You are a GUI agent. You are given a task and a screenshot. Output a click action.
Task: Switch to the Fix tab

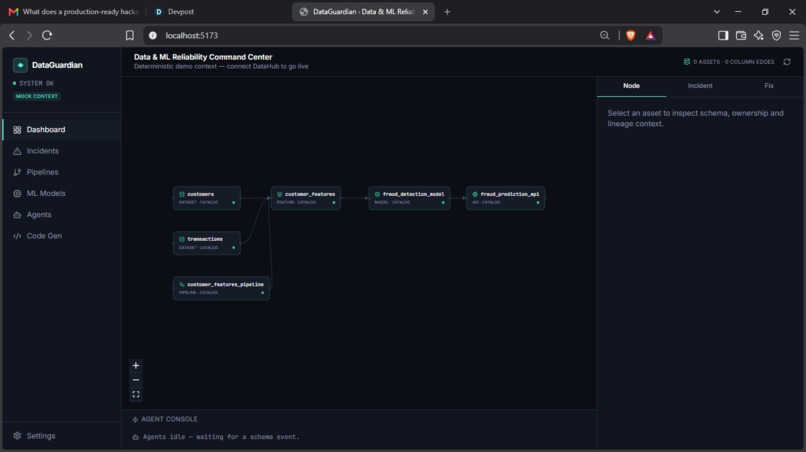[x=768, y=86]
